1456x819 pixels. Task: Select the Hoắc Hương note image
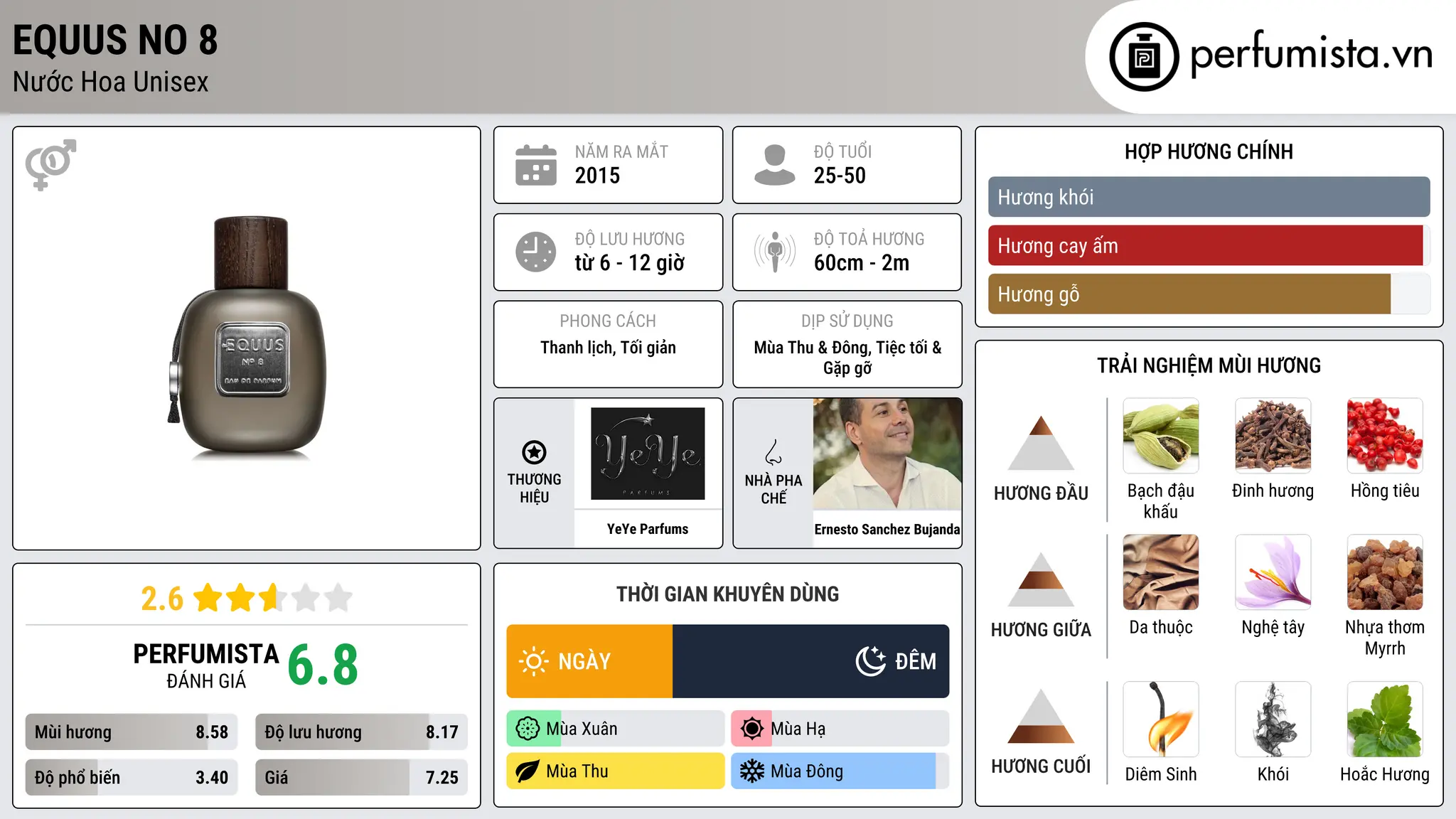point(1385,719)
